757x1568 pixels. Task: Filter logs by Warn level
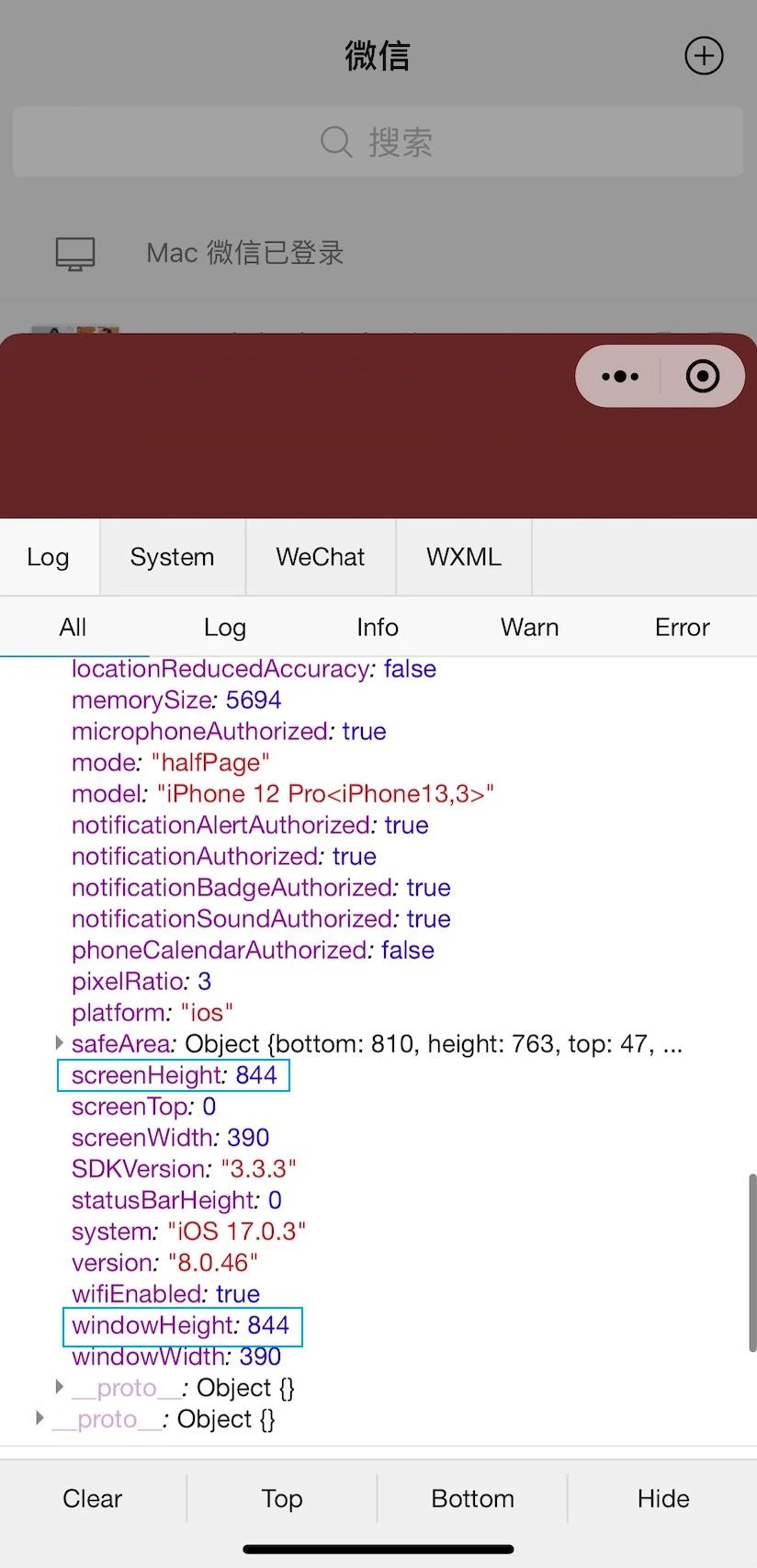click(x=530, y=627)
